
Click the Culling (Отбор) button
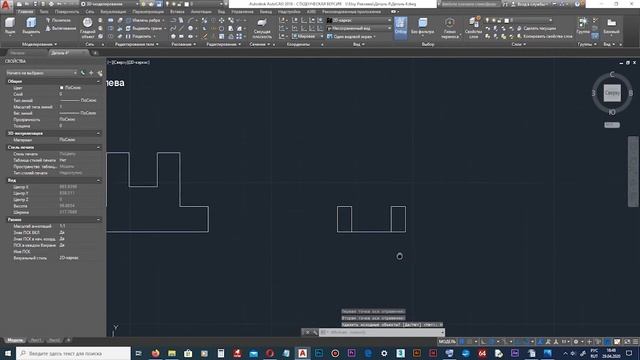coord(400,27)
